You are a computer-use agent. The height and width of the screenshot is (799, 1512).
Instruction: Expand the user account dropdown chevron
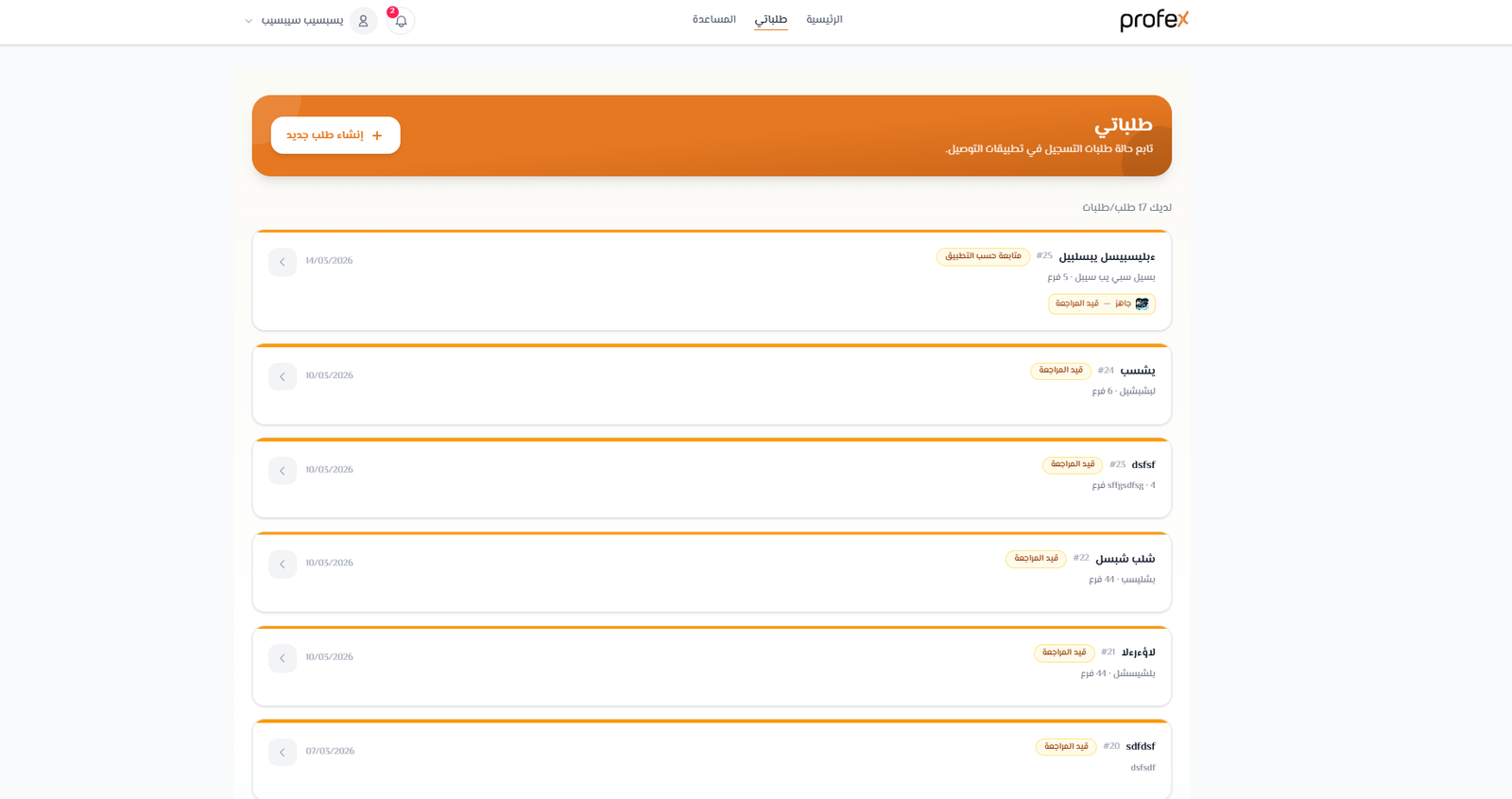pyautogui.click(x=249, y=21)
